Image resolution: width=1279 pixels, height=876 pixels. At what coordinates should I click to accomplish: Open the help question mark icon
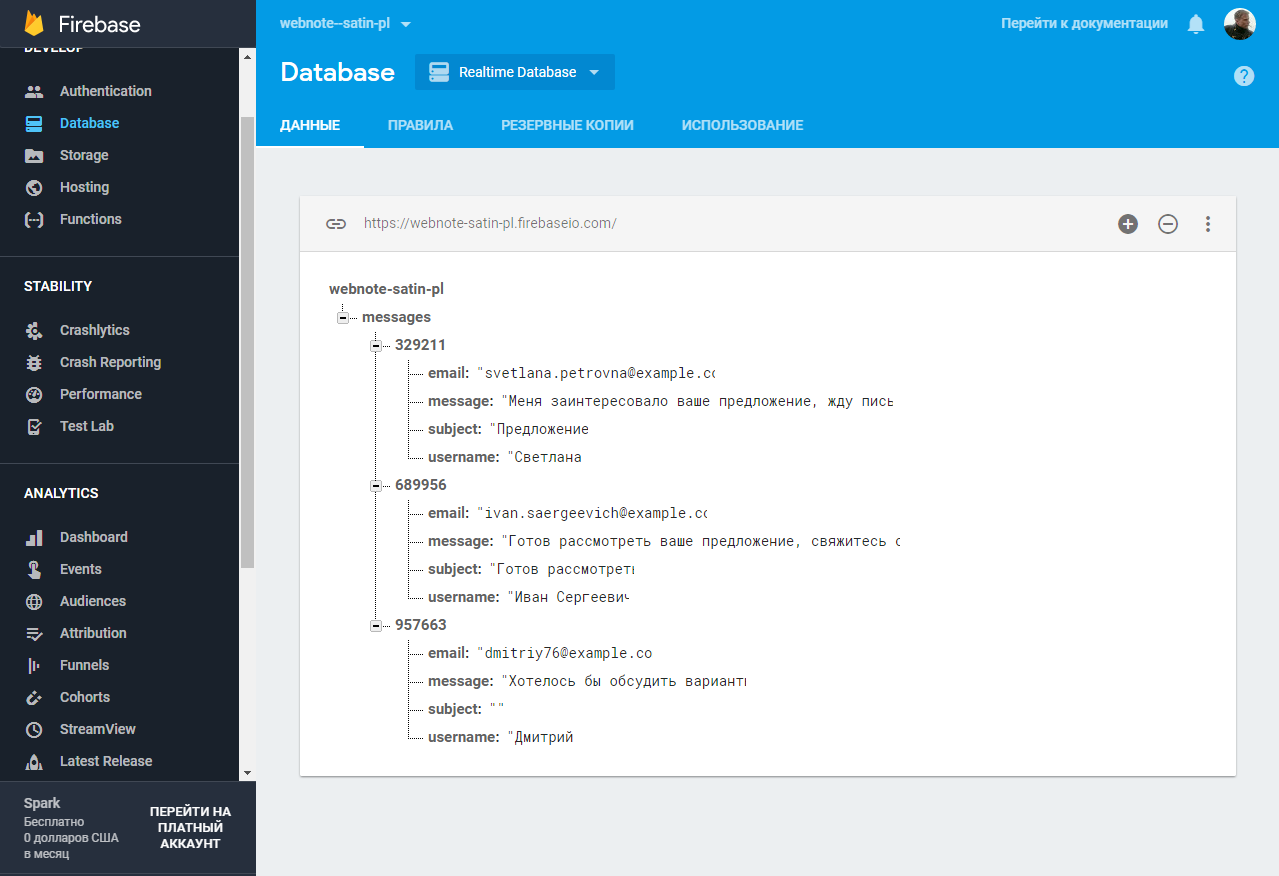[x=1243, y=76]
